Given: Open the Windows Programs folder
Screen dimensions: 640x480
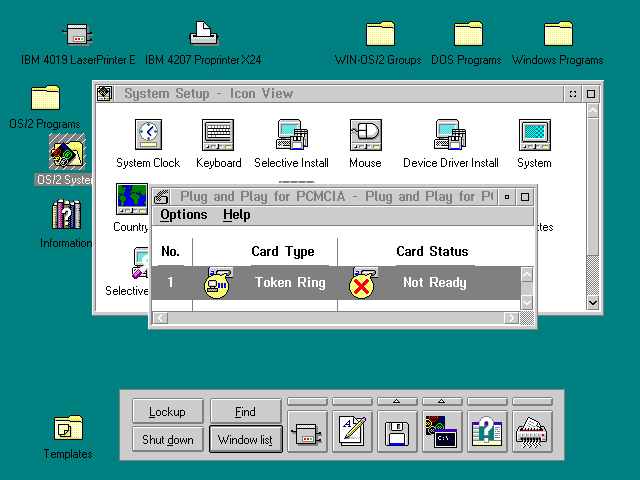Looking at the screenshot, I should [558, 33].
